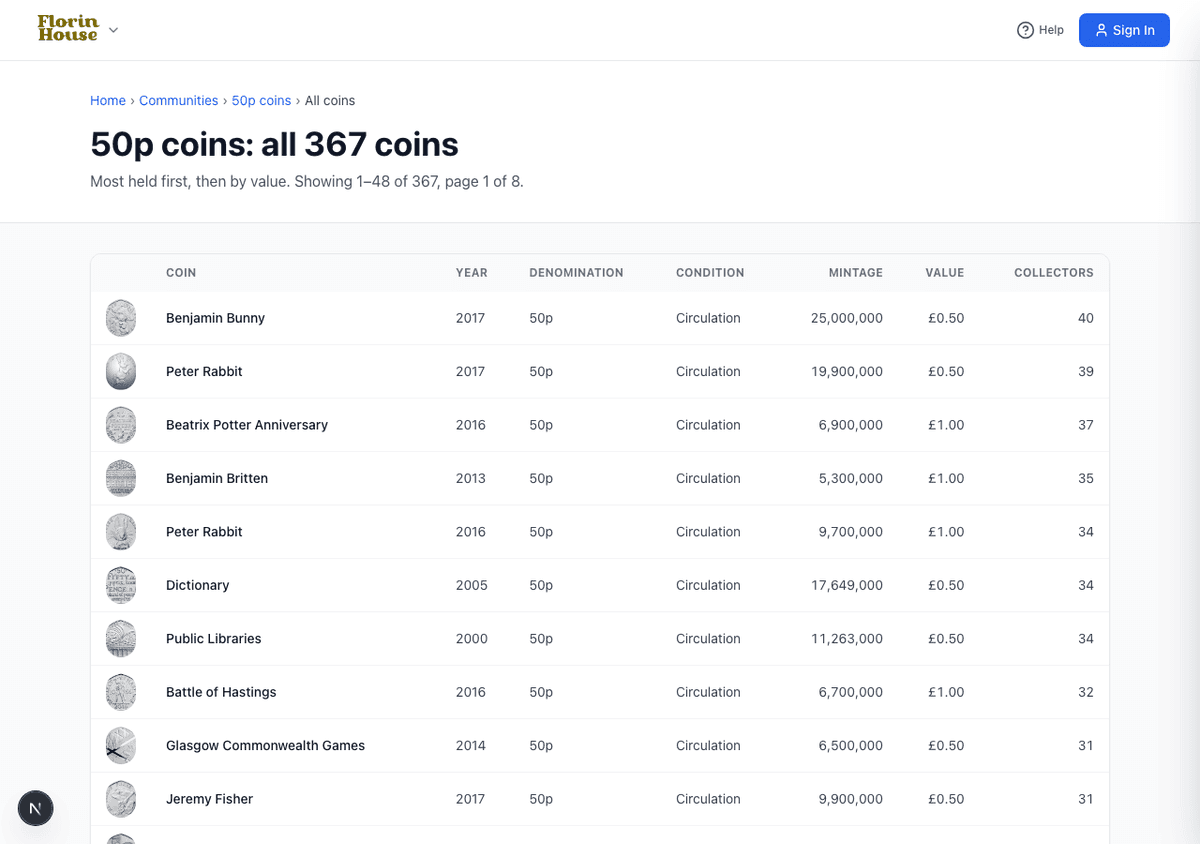Click £0.50 value in Jeremy Fisher row
The width and height of the screenshot is (1200, 844).
pyautogui.click(x=946, y=799)
